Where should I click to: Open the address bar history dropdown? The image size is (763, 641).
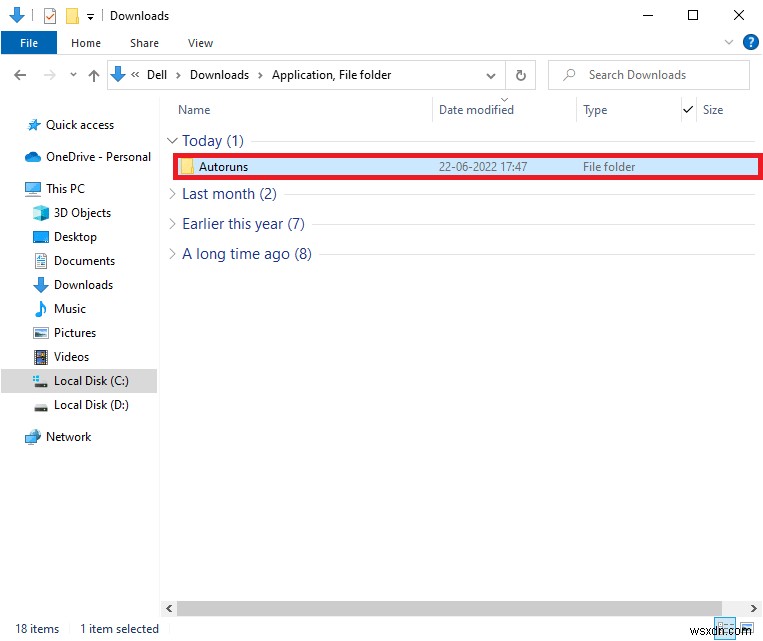[x=490, y=75]
